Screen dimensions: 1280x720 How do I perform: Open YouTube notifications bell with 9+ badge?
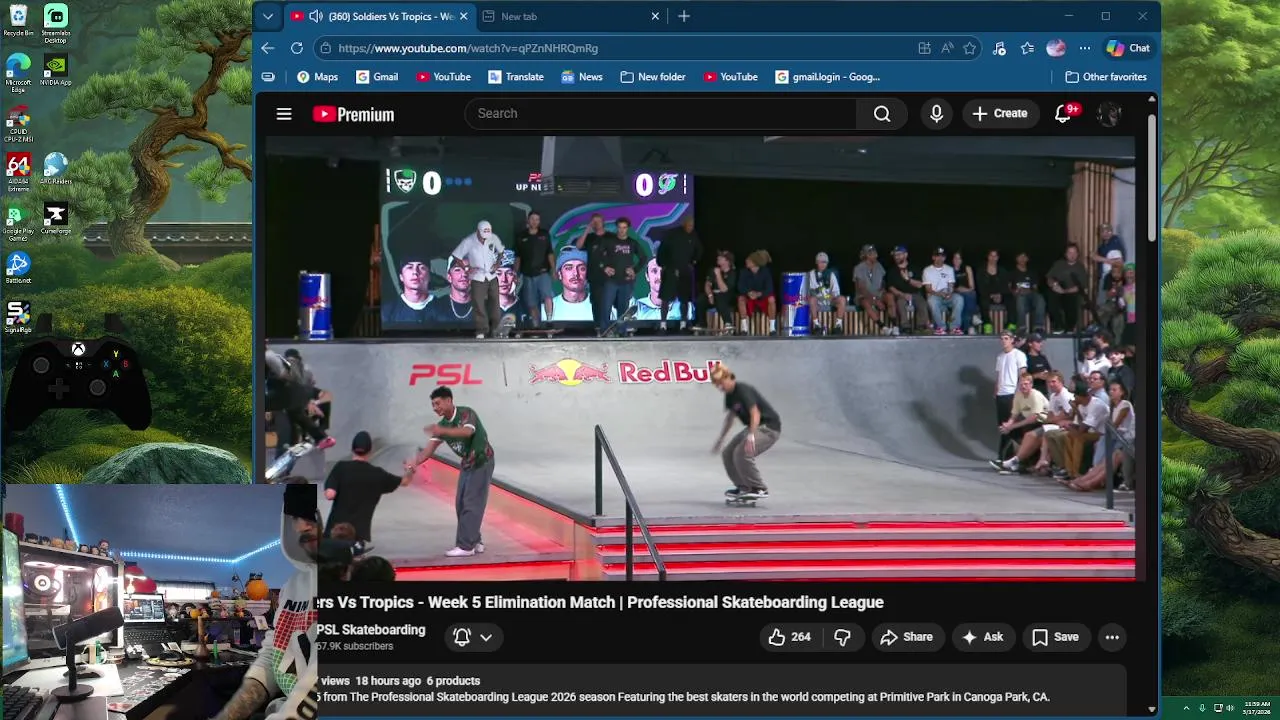[1063, 114]
